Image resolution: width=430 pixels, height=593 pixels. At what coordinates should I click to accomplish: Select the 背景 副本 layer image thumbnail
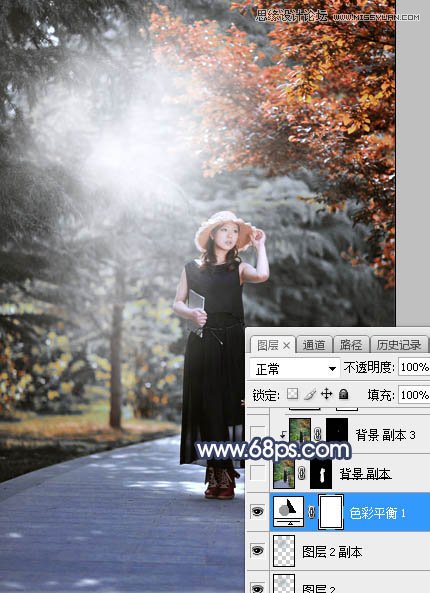click(x=284, y=473)
